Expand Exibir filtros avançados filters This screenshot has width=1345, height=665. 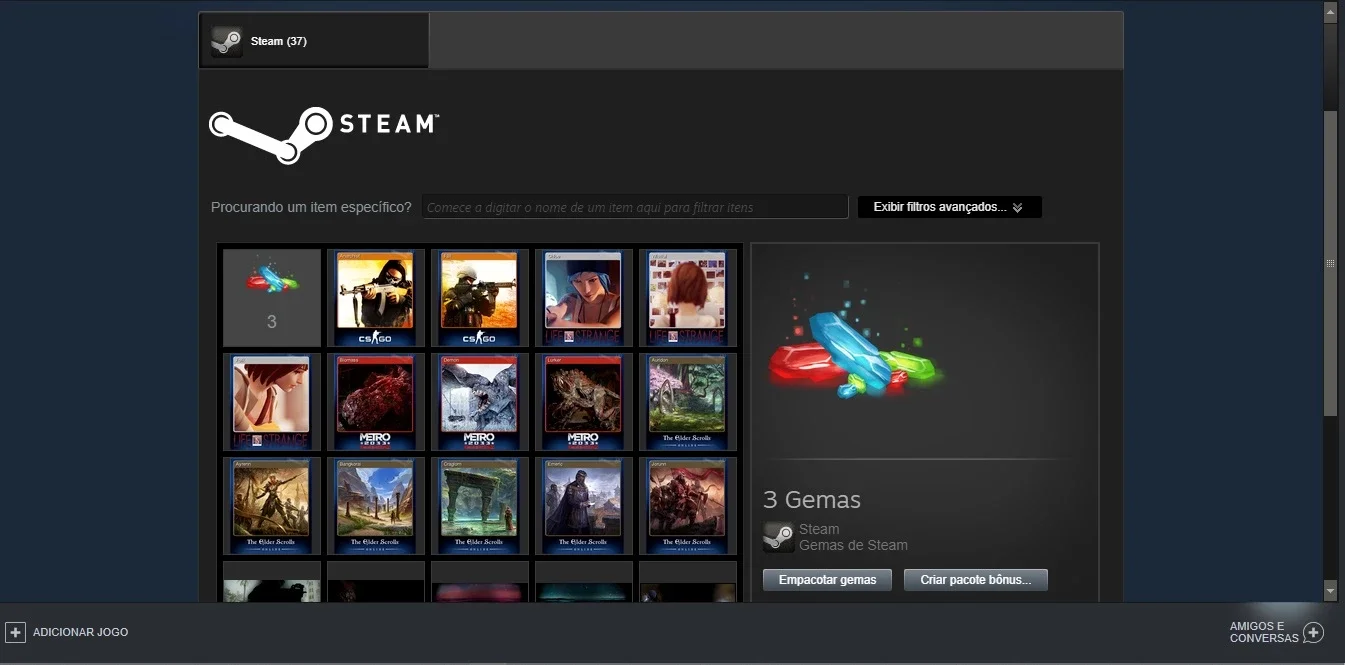pyautogui.click(x=949, y=207)
